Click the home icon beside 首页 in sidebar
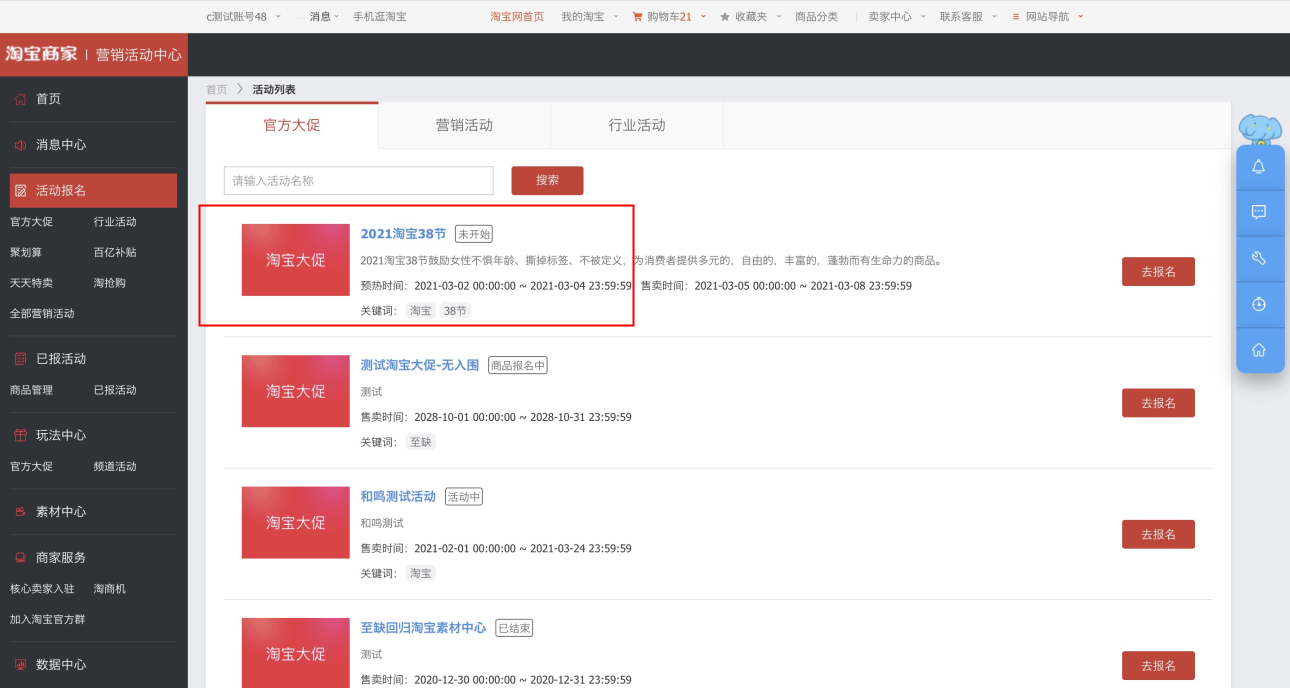The image size is (1290, 688). [20, 99]
